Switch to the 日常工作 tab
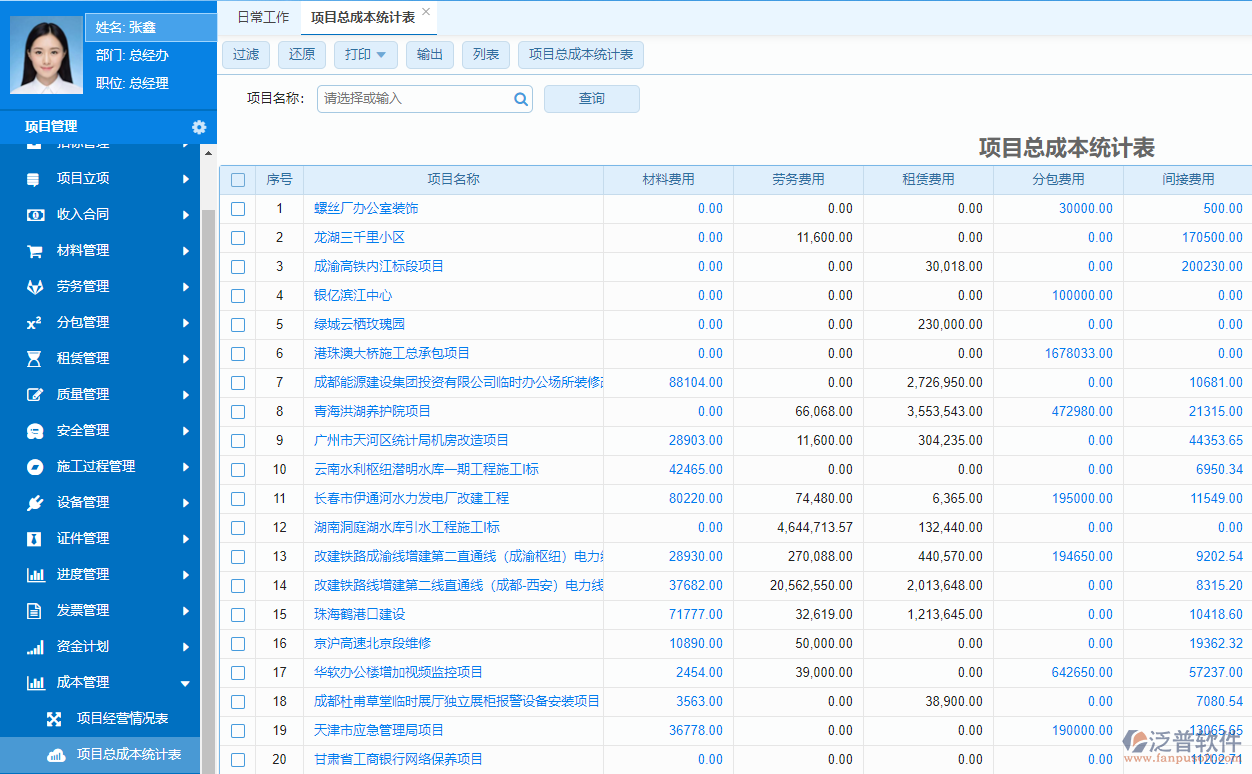1252x774 pixels. 262,17
